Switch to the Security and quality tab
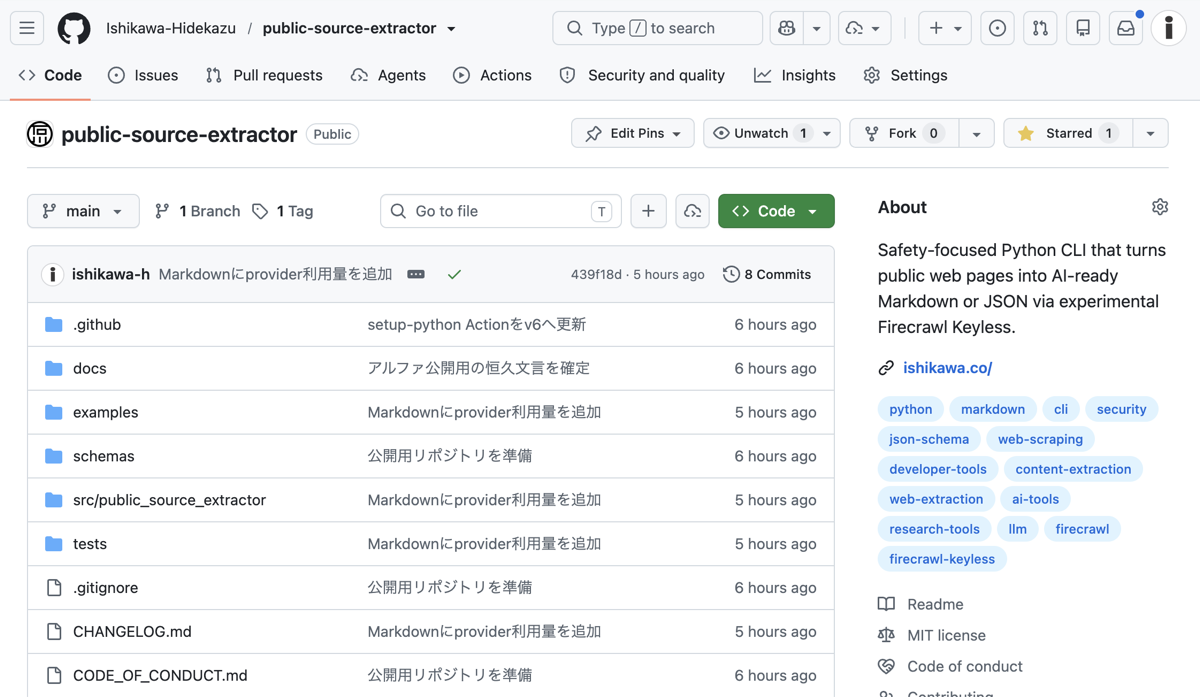1200x697 pixels. tap(642, 75)
